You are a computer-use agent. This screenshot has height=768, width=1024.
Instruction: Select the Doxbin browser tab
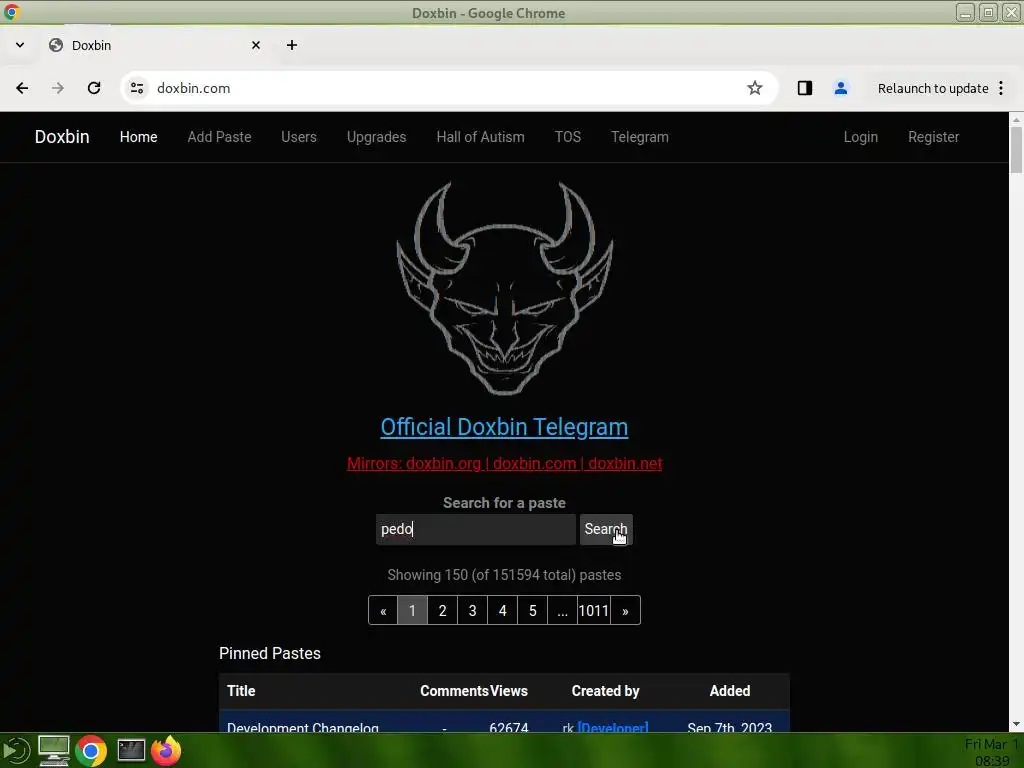[x=155, y=45]
